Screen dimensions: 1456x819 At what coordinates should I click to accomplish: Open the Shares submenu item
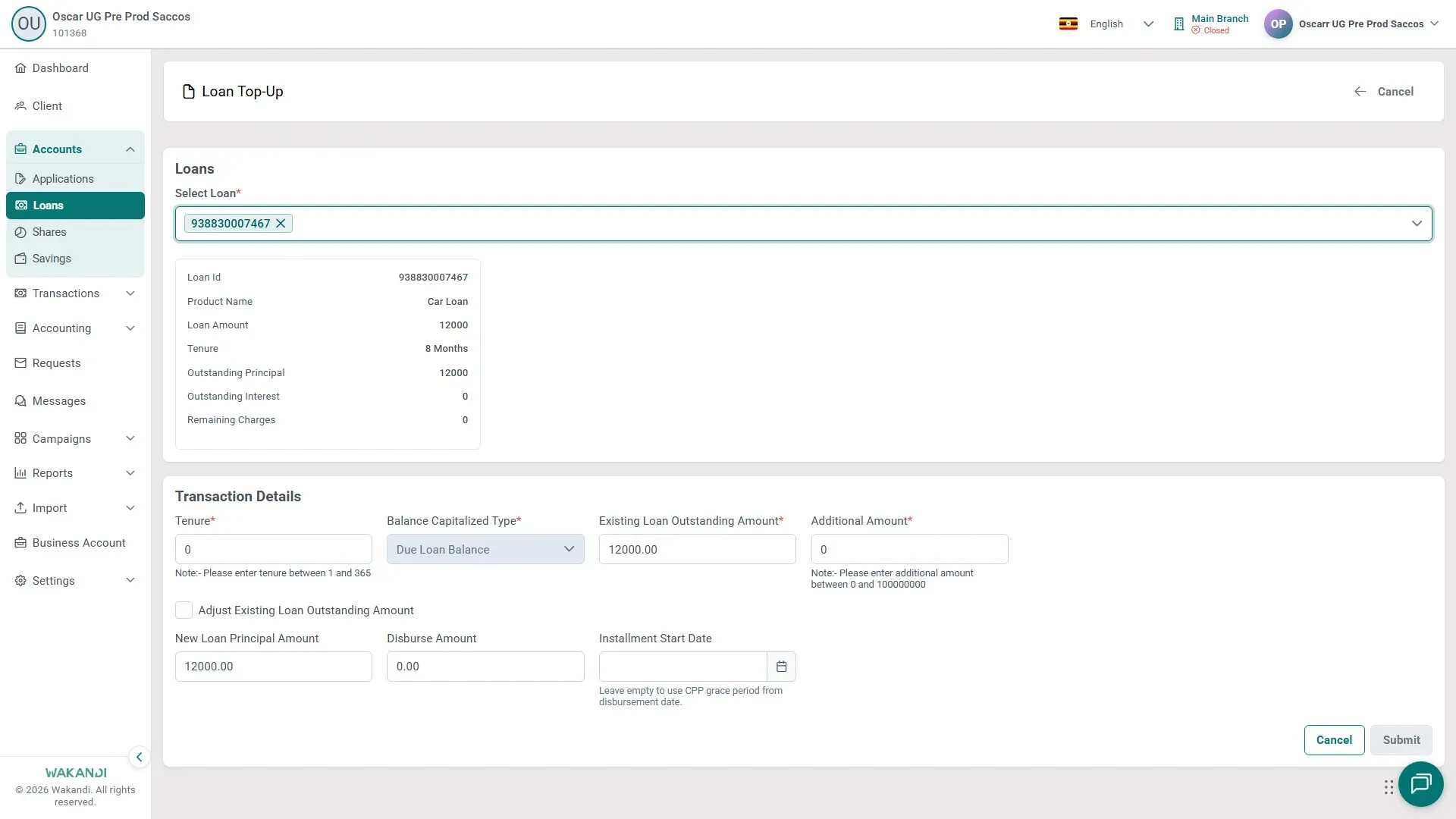point(75,232)
